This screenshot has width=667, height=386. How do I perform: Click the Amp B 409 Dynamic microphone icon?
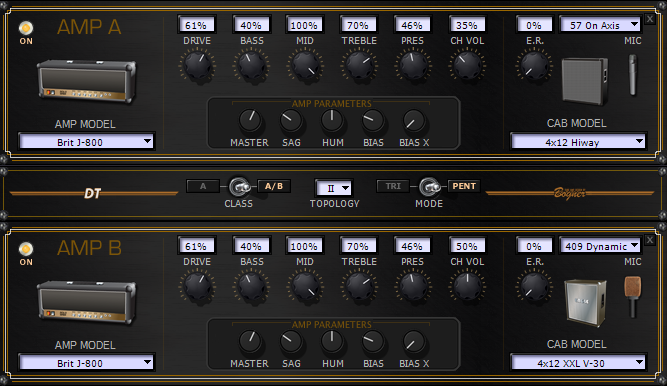pyautogui.click(x=633, y=297)
